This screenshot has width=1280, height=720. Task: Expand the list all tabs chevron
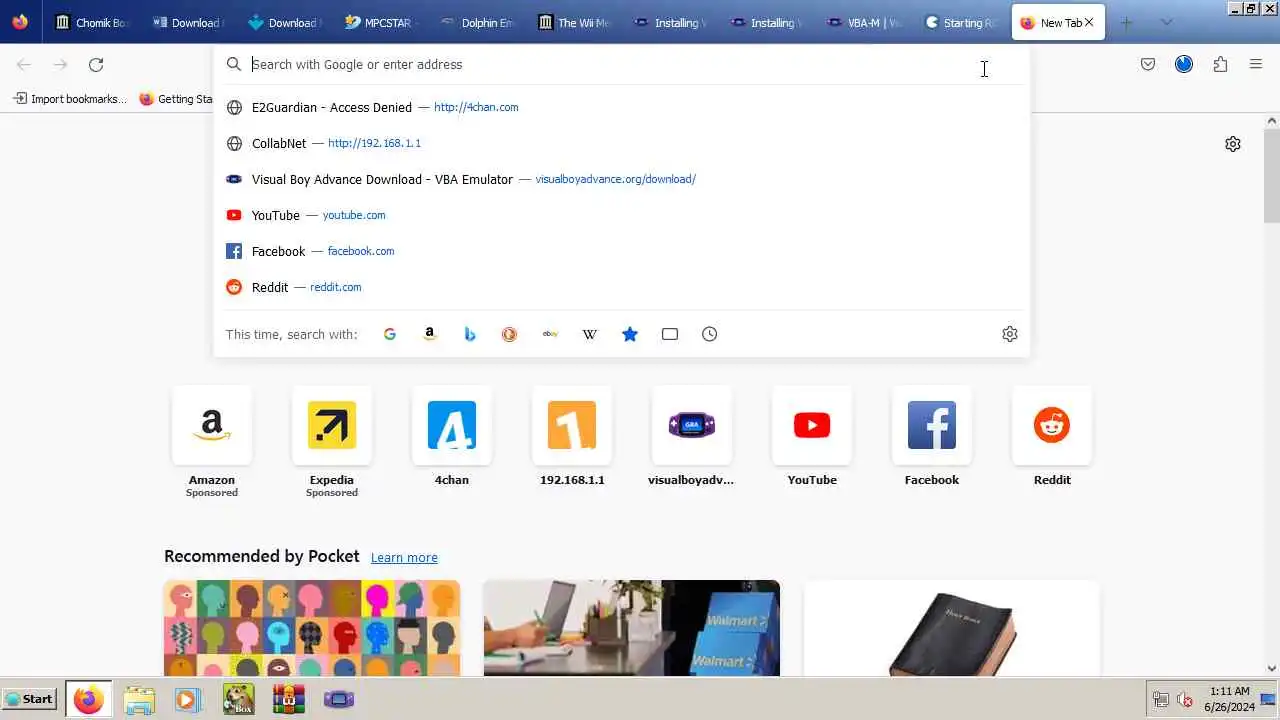[x=1166, y=22]
